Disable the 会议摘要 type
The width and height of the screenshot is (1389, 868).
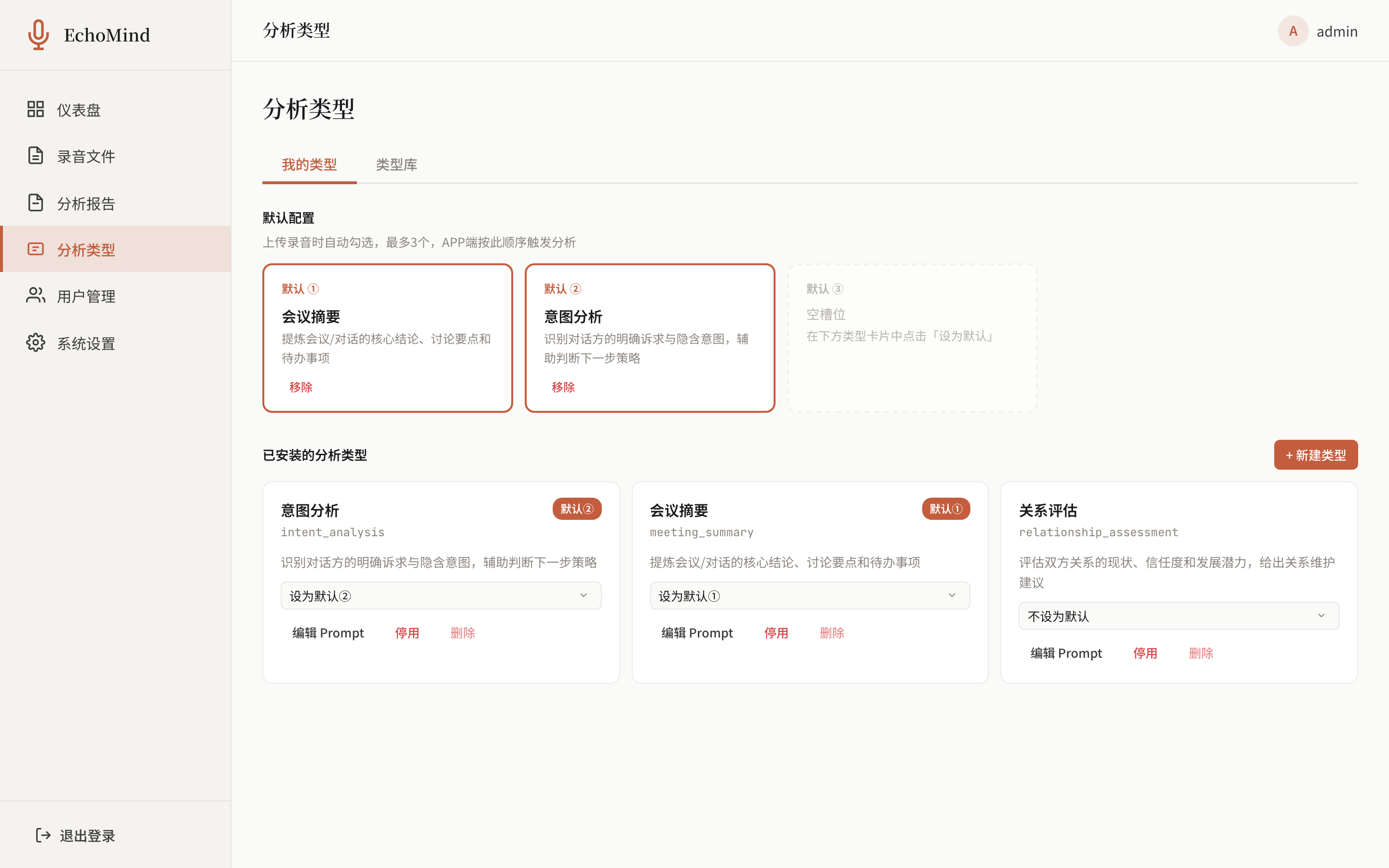[x=776, y=633]
